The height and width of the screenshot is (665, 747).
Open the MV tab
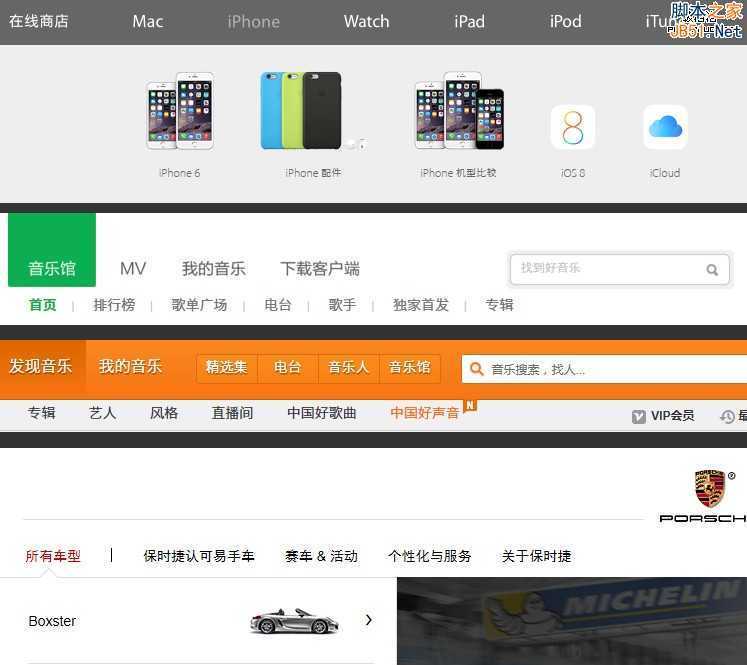(x=133, y=269)
